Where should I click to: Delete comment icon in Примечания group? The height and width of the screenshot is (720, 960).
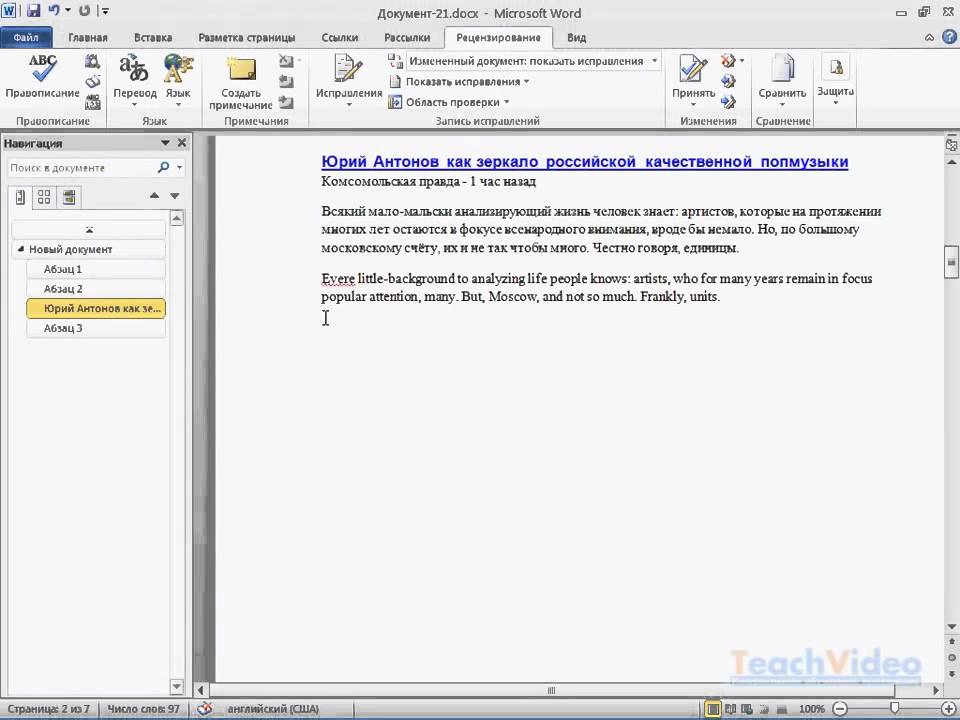286,61
